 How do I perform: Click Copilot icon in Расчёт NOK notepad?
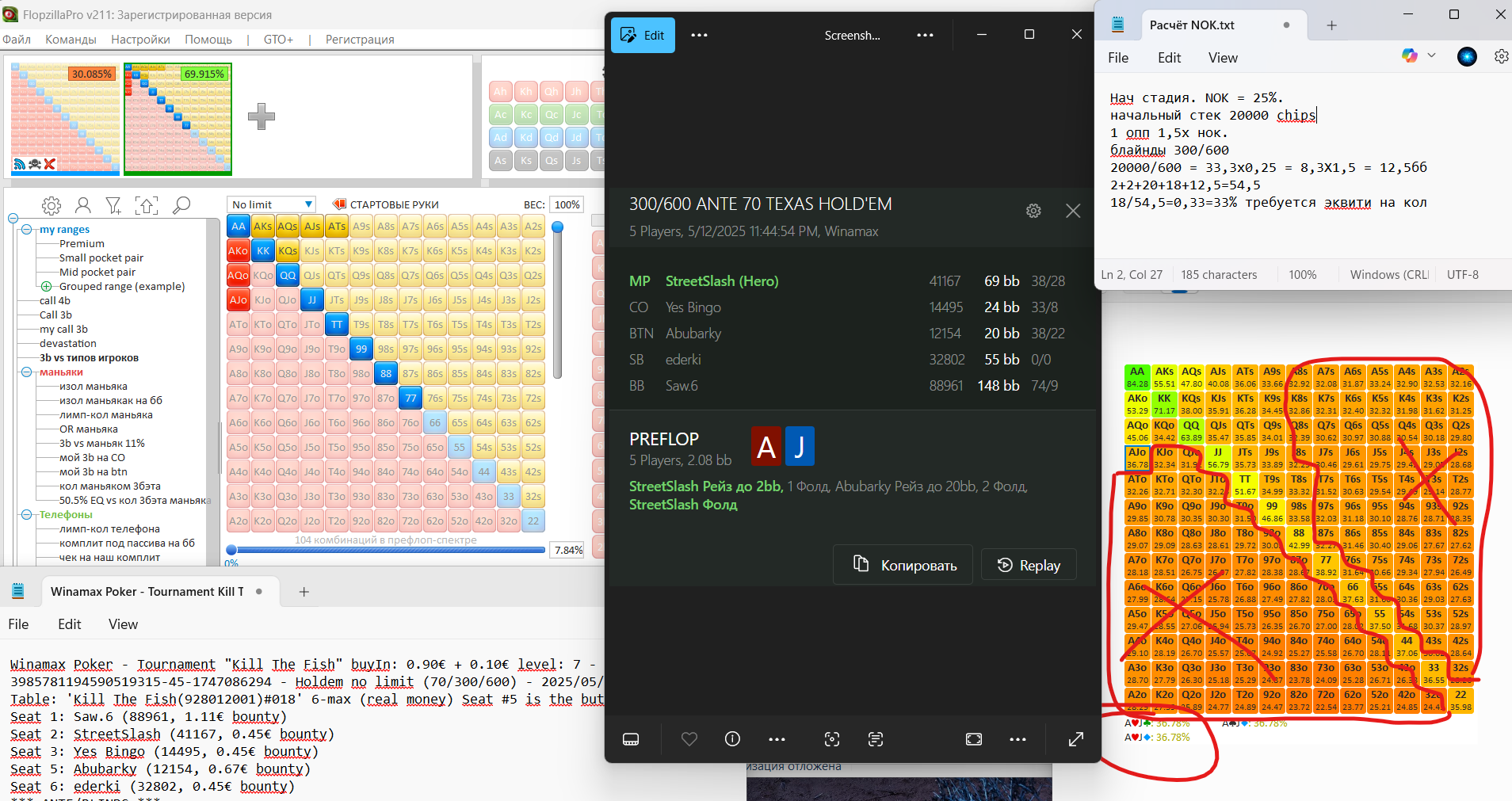point(1409,55)
